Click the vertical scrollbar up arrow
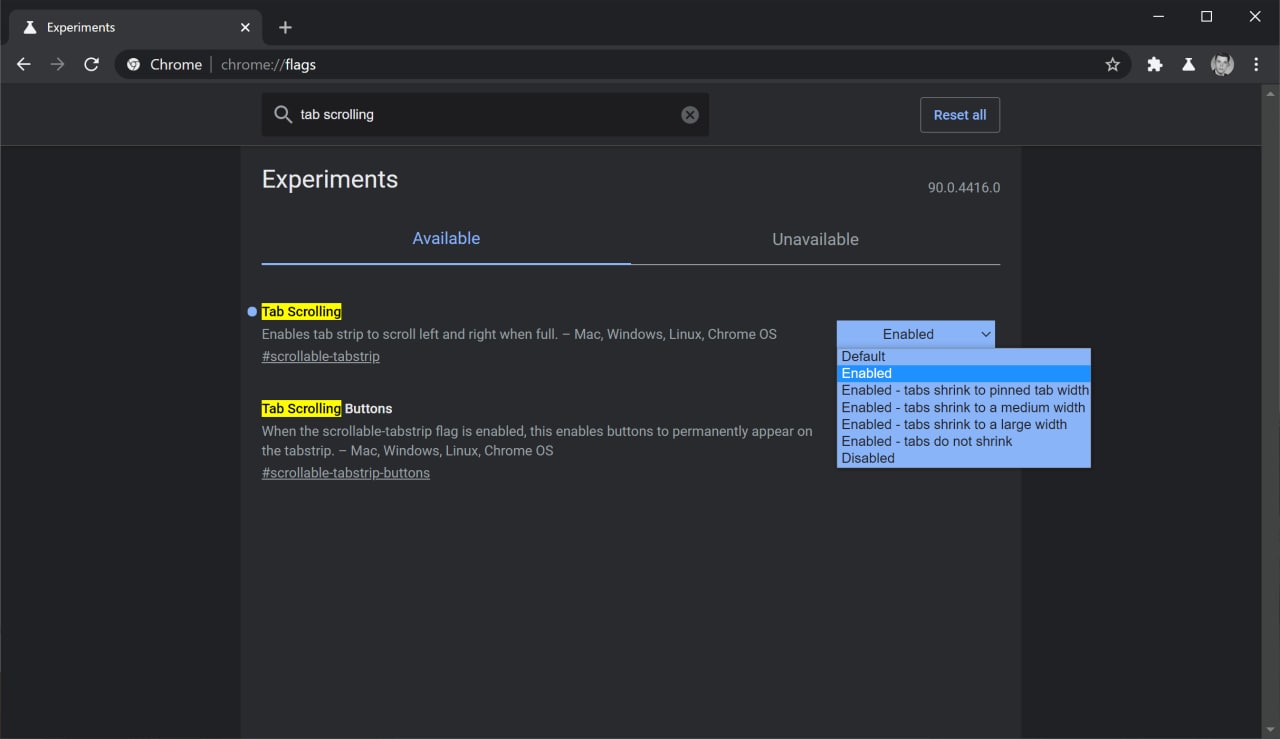The height and width of the screenshot is (739, 1280). point(1271,93)
